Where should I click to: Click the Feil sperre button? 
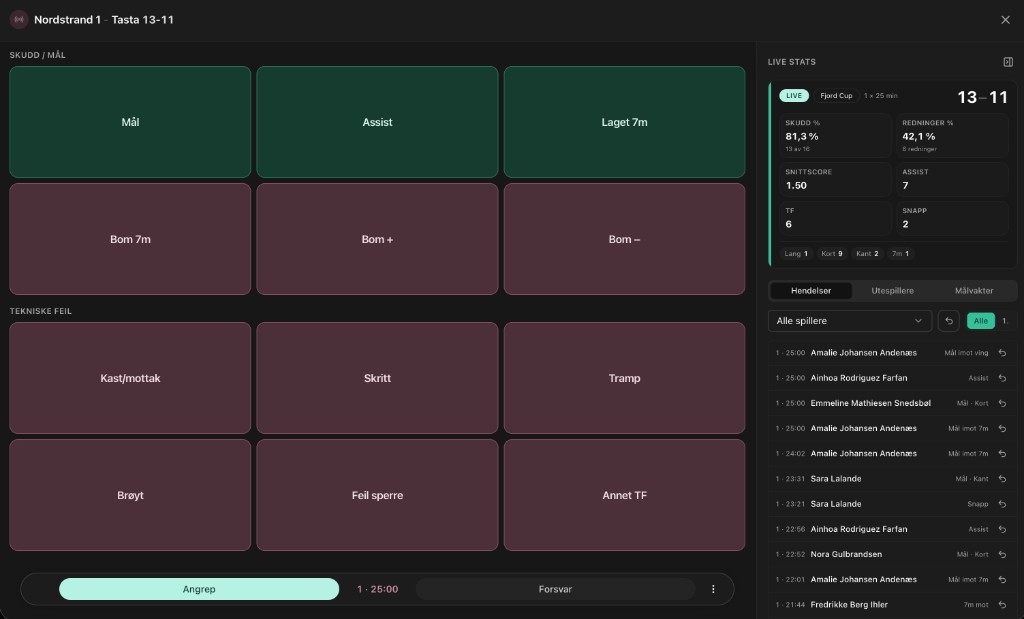coord(377,495)
